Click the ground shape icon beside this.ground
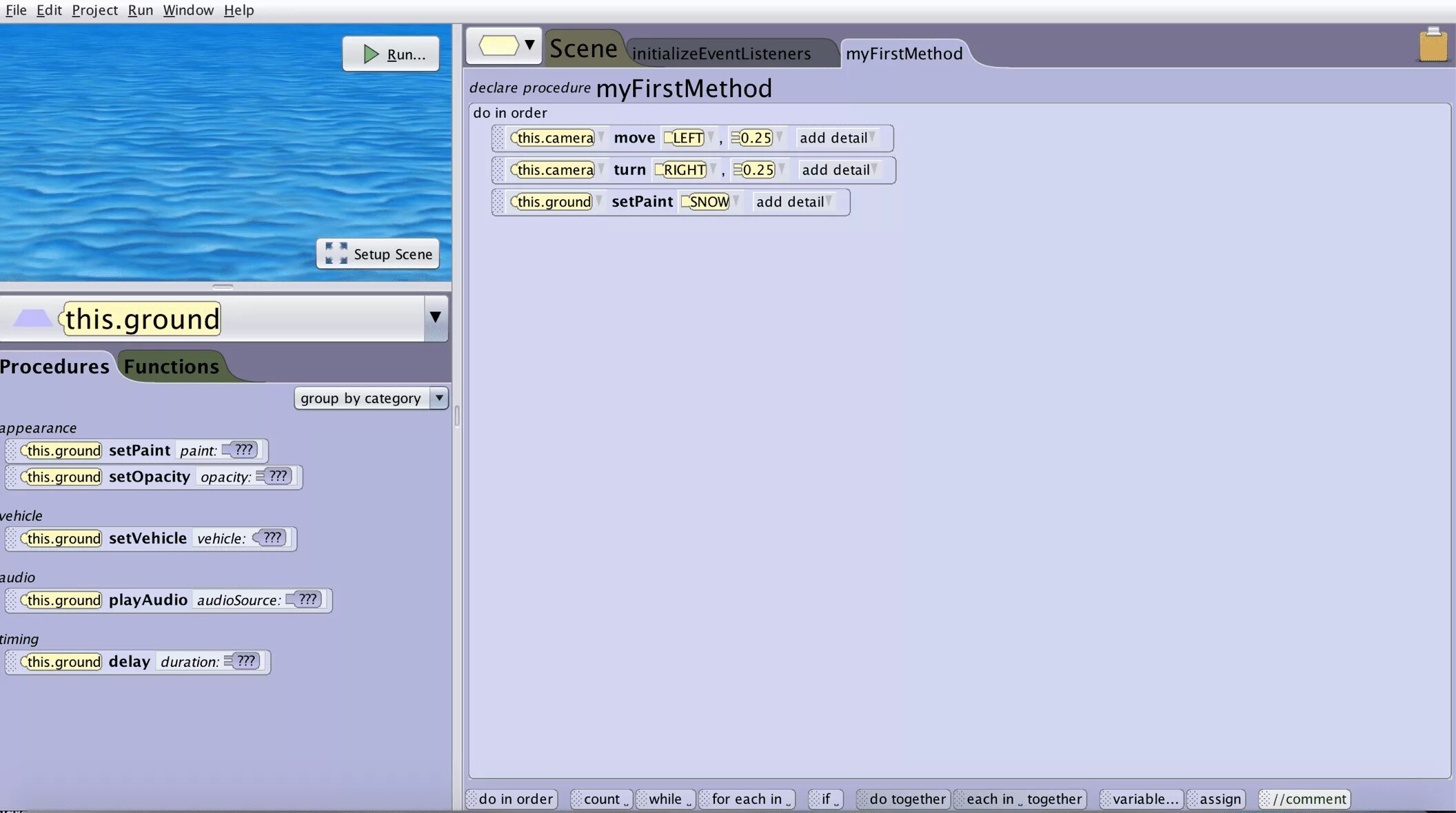Viewport: 1456px width, 813px height. pyautogui.click(x=32, y=318)
